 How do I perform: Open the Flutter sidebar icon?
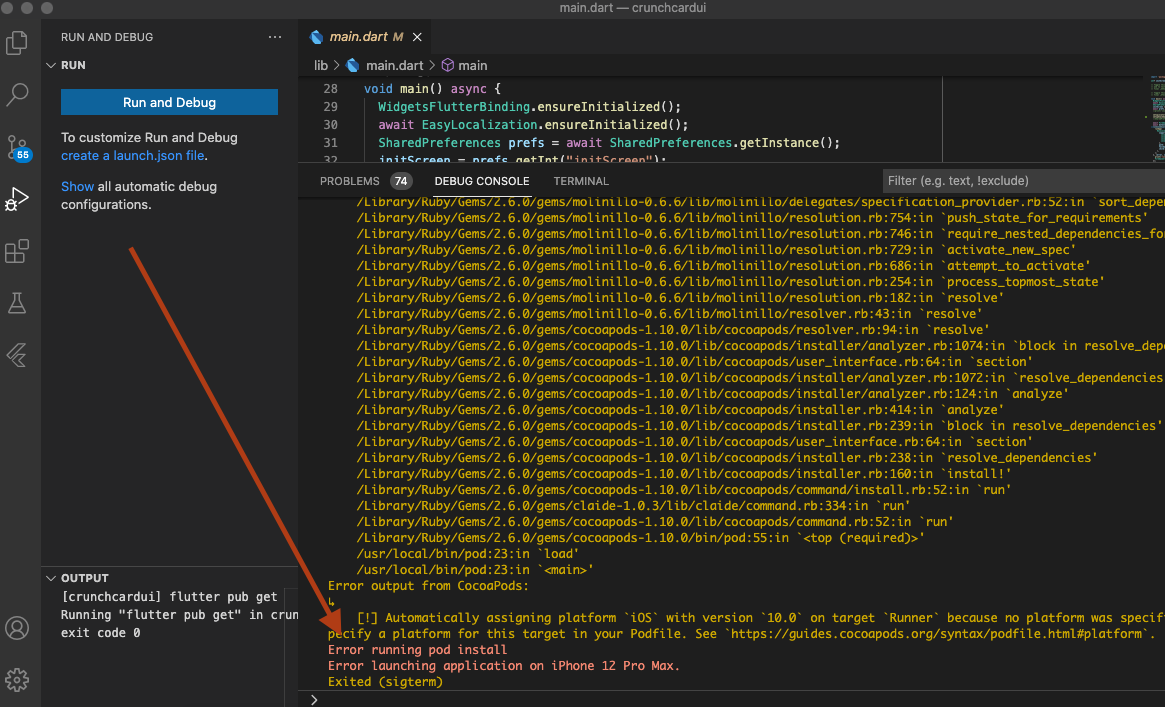pyautogui.click(x=17, y=355)
